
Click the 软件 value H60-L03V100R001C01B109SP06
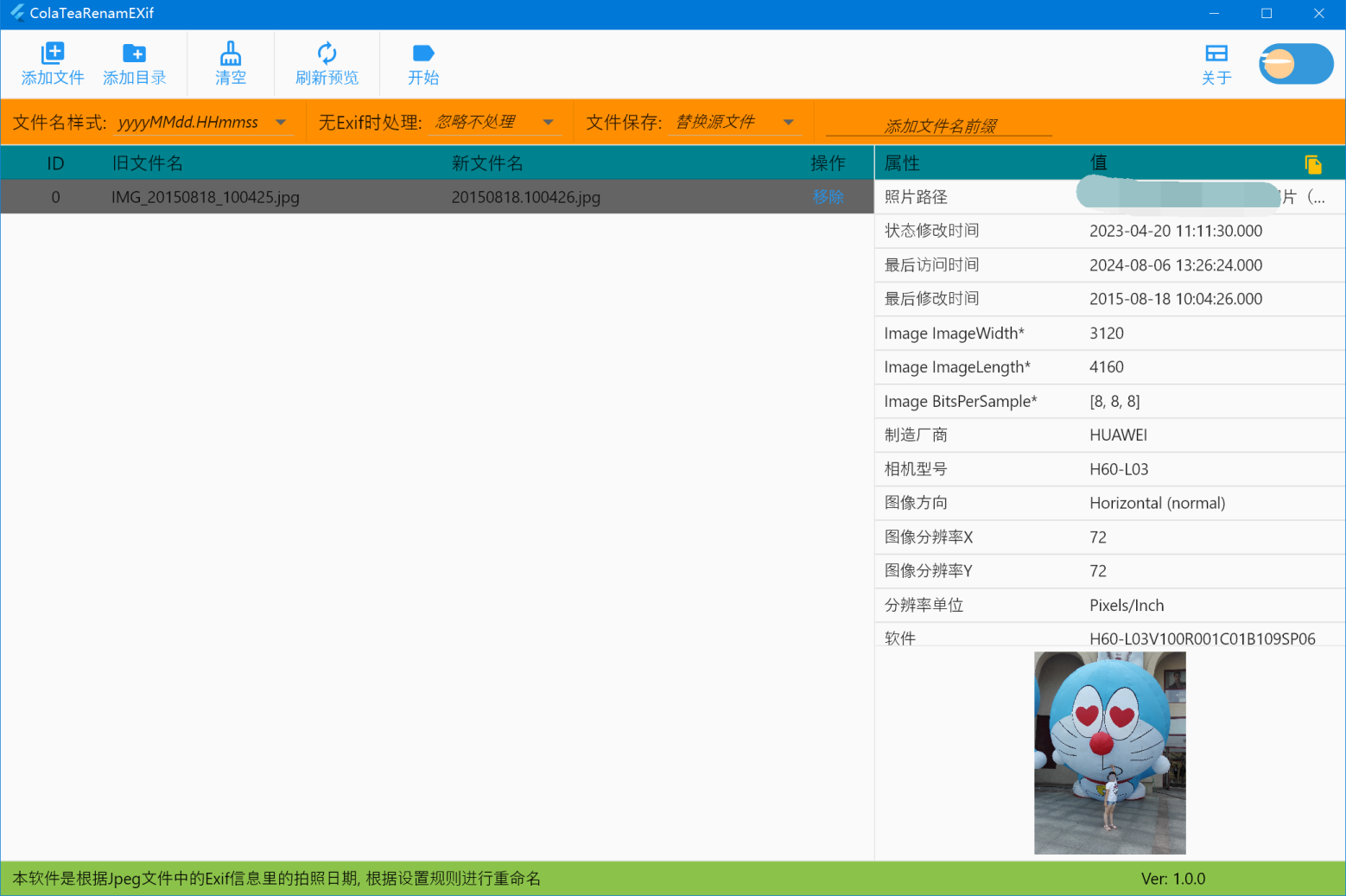[1203, 639]
